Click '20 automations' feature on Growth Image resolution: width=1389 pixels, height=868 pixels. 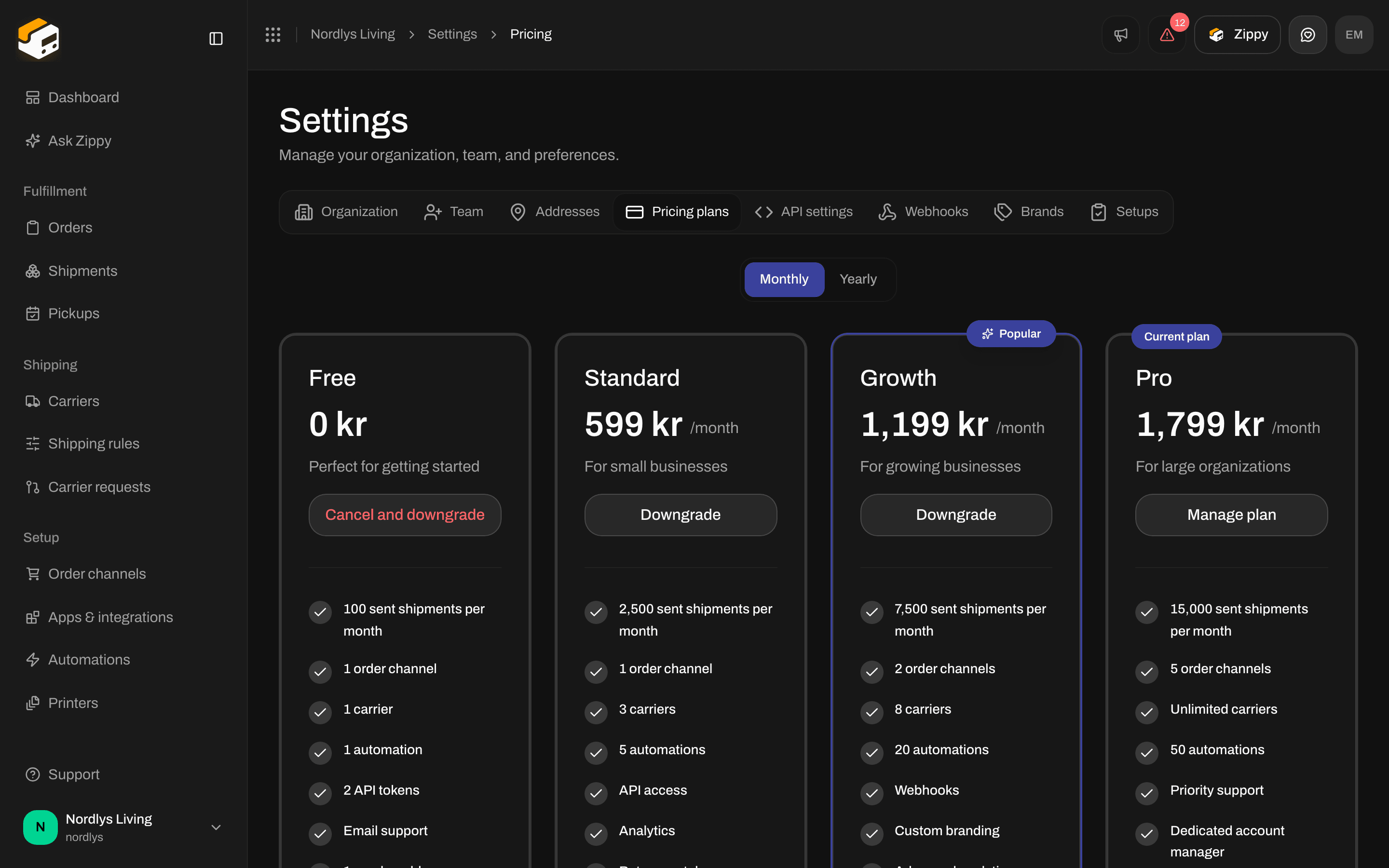(941, 750)
